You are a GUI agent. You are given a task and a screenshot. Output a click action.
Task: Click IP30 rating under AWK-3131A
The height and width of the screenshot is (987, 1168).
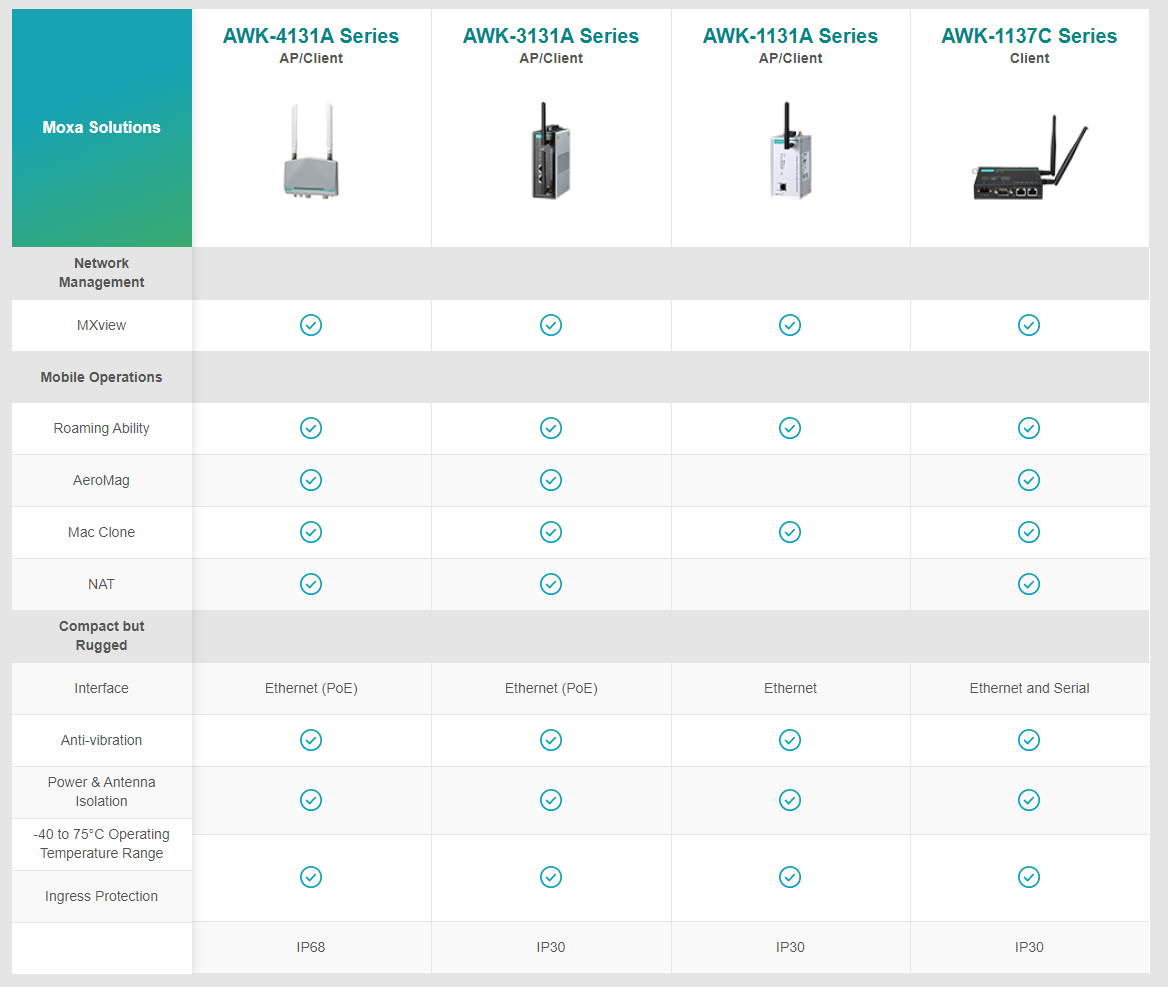(550, 948)
